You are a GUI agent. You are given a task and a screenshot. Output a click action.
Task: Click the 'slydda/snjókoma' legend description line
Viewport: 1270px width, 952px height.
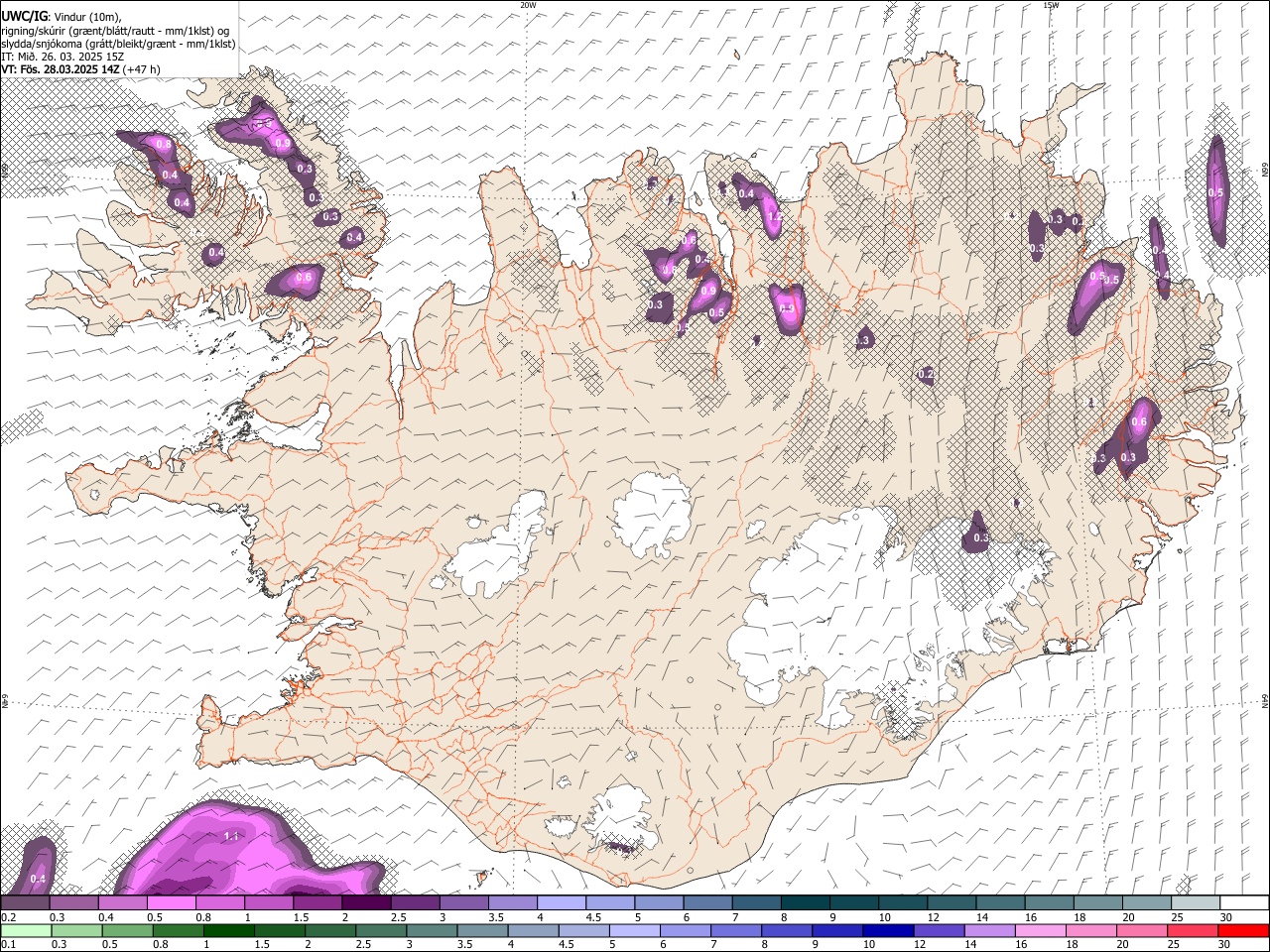tap(118, 44)
